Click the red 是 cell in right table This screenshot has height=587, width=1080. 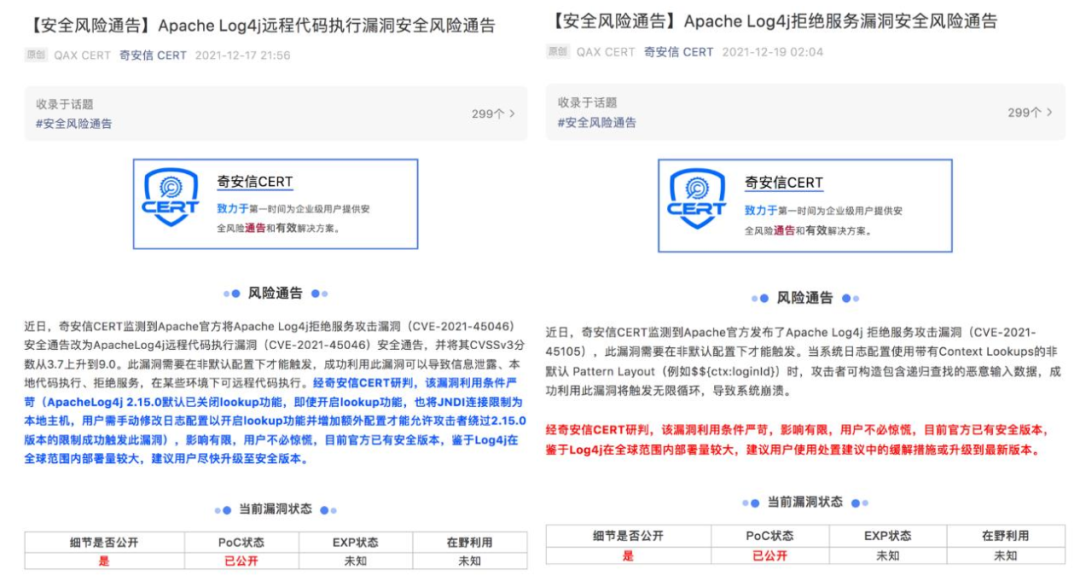[x=628, y=555]
